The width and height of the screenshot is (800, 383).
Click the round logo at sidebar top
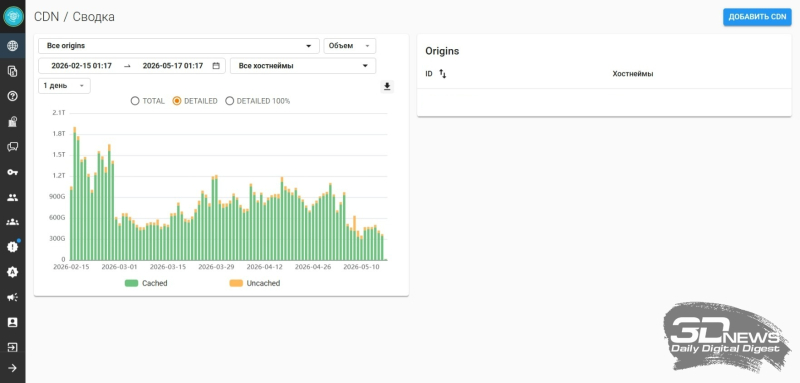(x=13, y=16)
